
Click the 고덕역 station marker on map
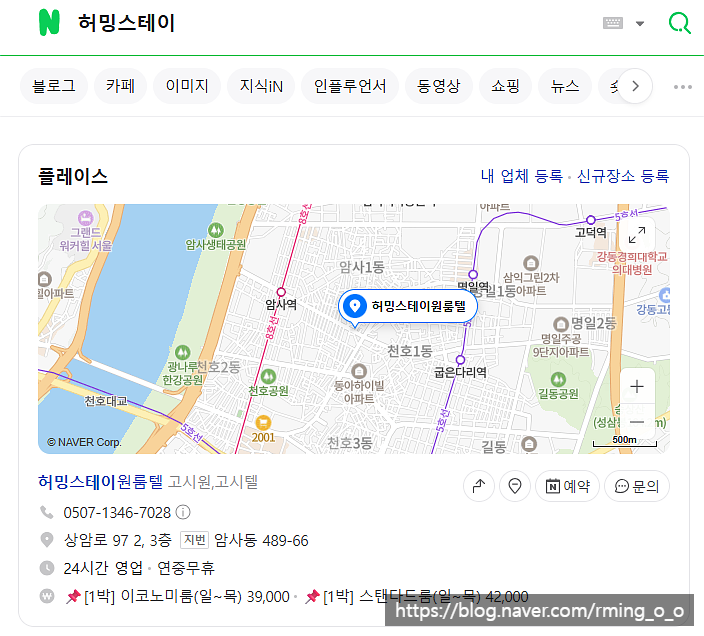(591, 220)
